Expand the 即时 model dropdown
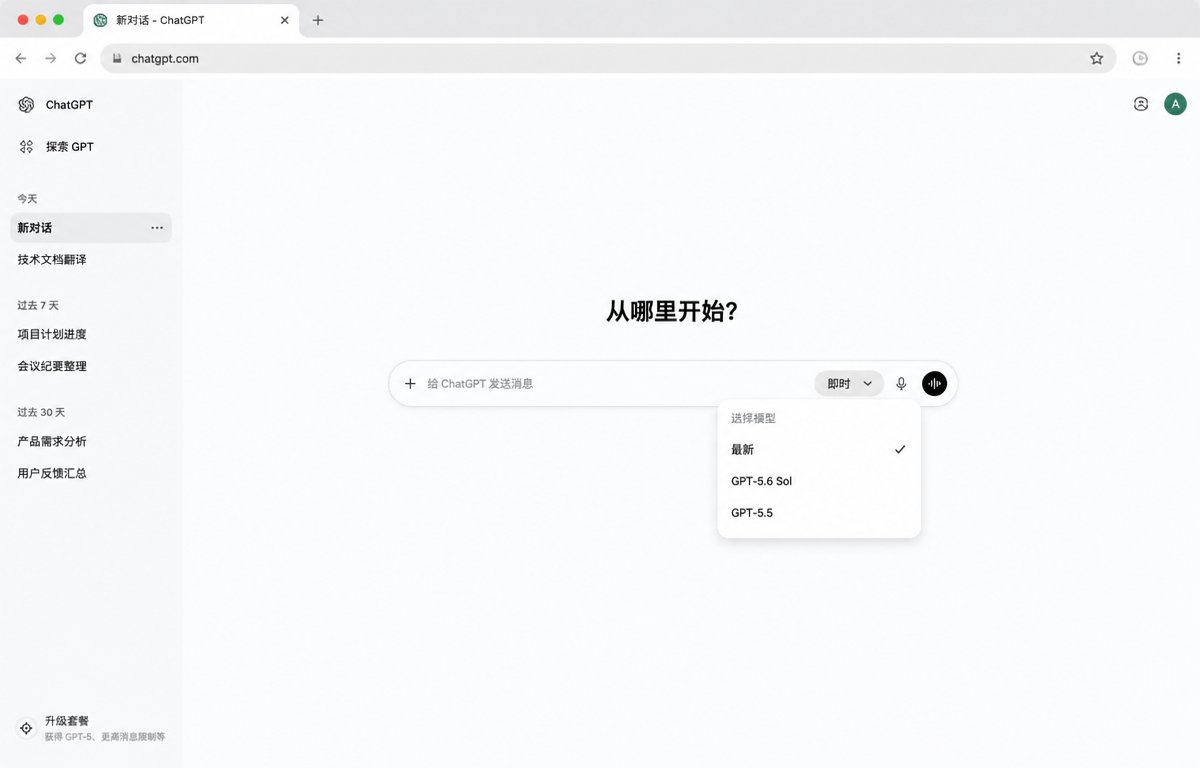 point(849,384)
